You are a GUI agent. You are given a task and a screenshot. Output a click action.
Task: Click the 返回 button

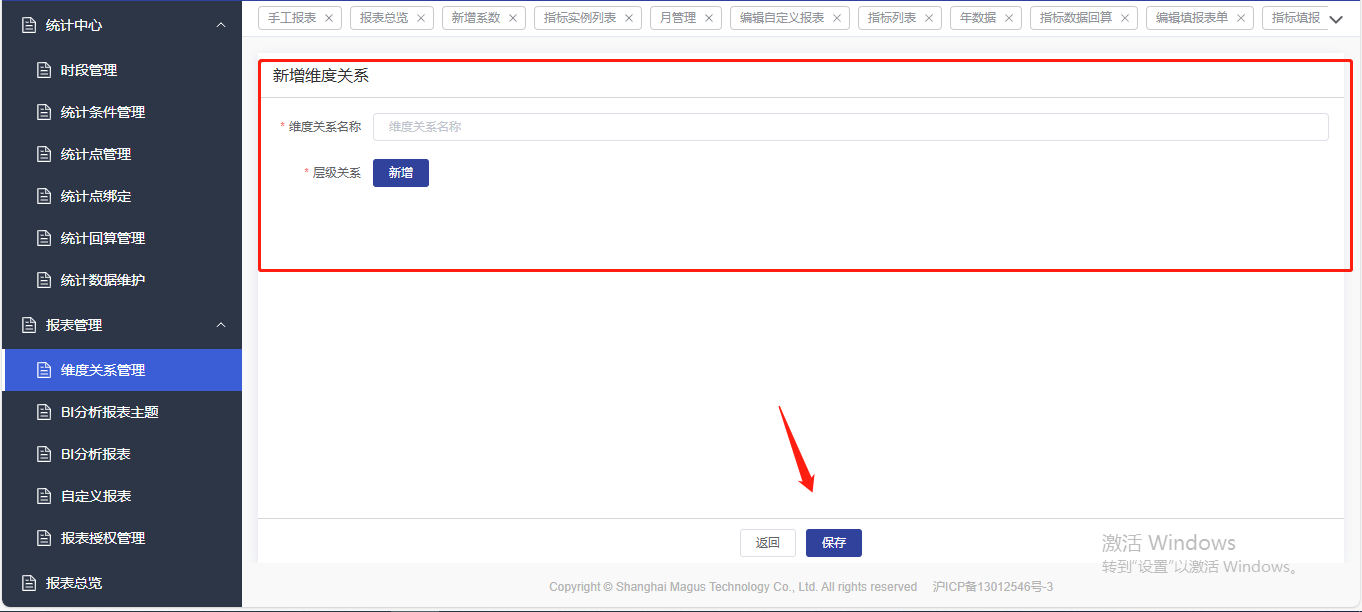767,543
